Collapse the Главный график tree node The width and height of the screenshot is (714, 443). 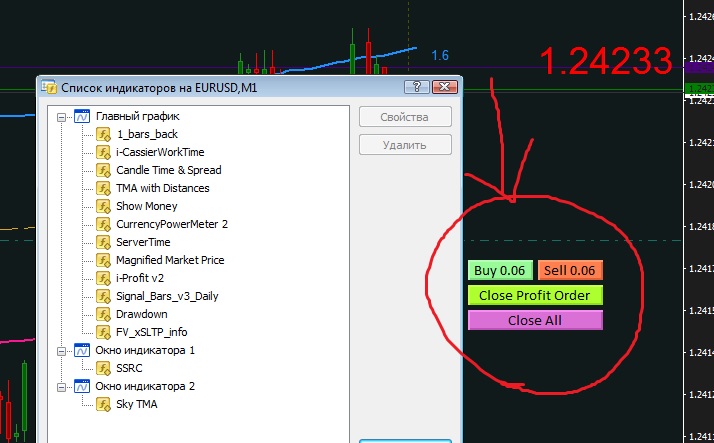(61, 117)
